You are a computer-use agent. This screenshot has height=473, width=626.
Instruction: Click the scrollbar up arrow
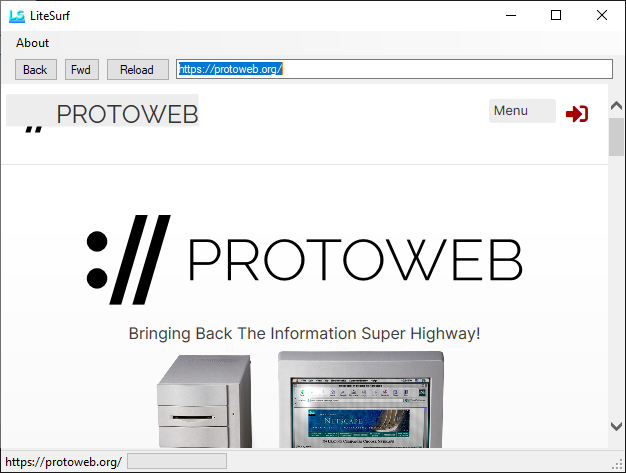(x=616, y=105)
